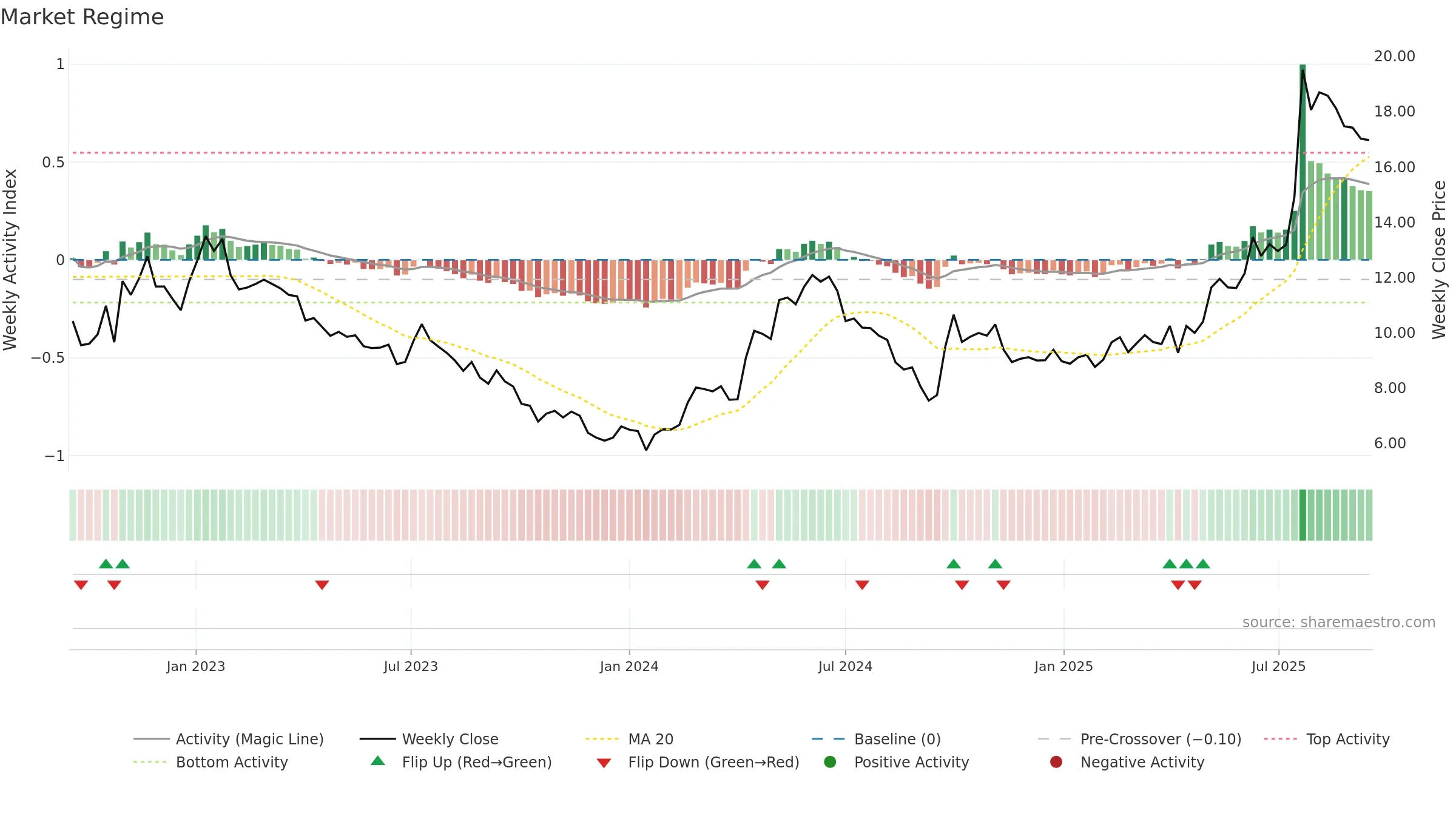Click the 18.00 price axis label

click(x=1394, y=111)
